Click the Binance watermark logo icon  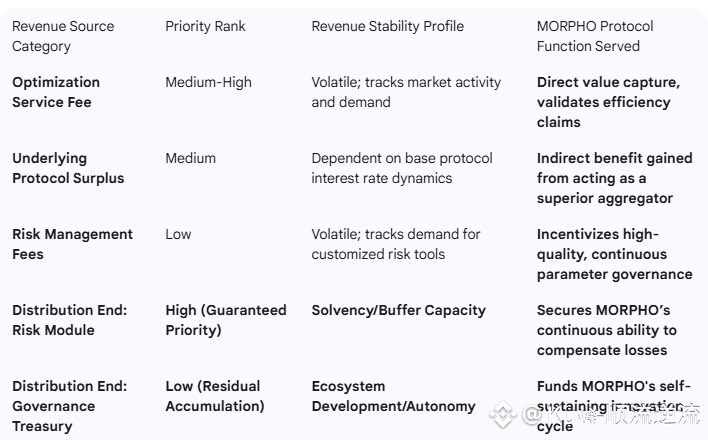click(x=503, y=415)
